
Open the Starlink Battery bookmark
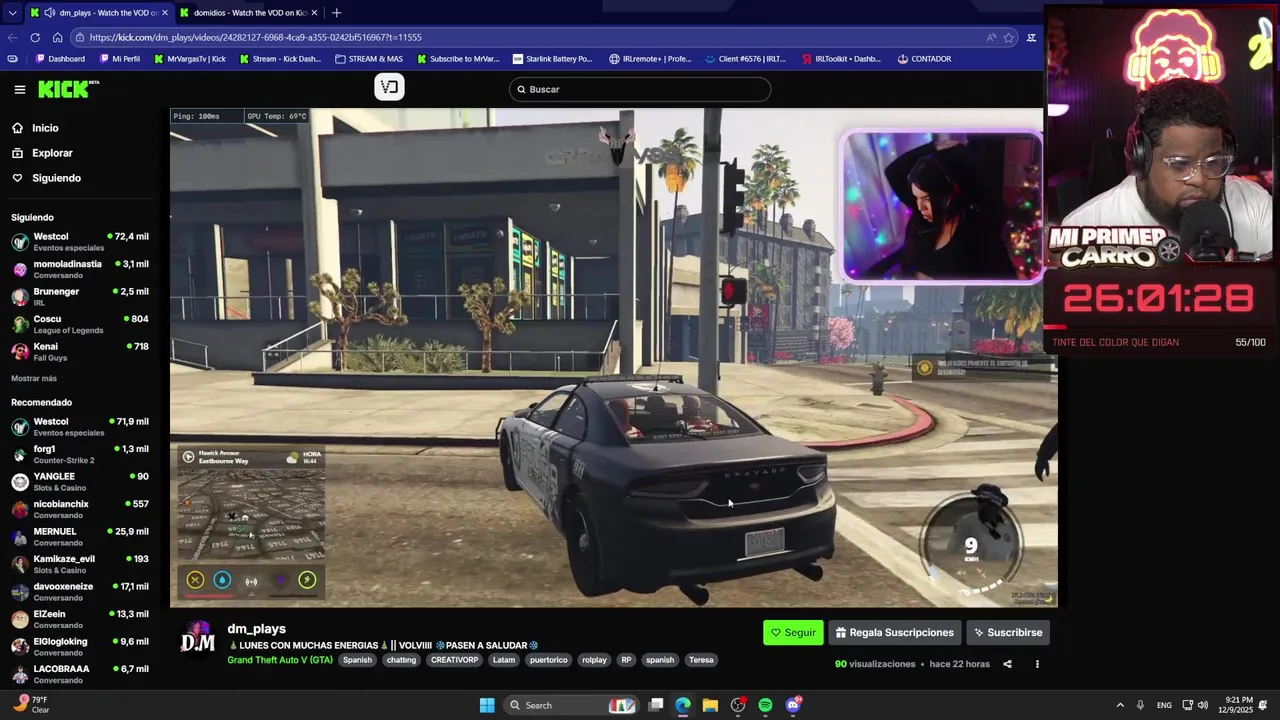pos(553,59)
